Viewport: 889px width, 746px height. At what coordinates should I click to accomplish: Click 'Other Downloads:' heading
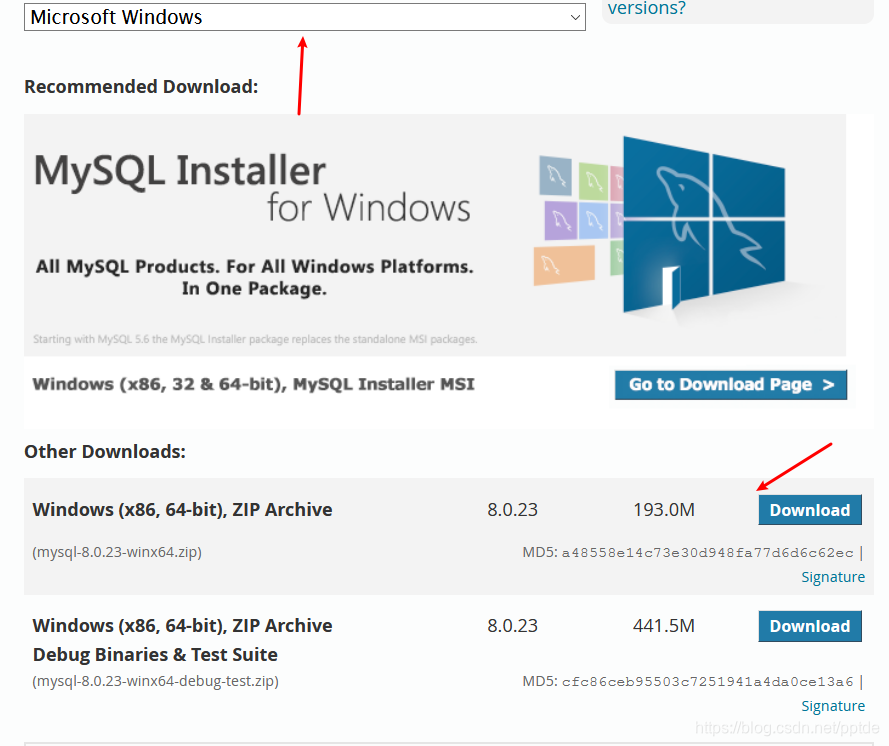click(105, 452)
